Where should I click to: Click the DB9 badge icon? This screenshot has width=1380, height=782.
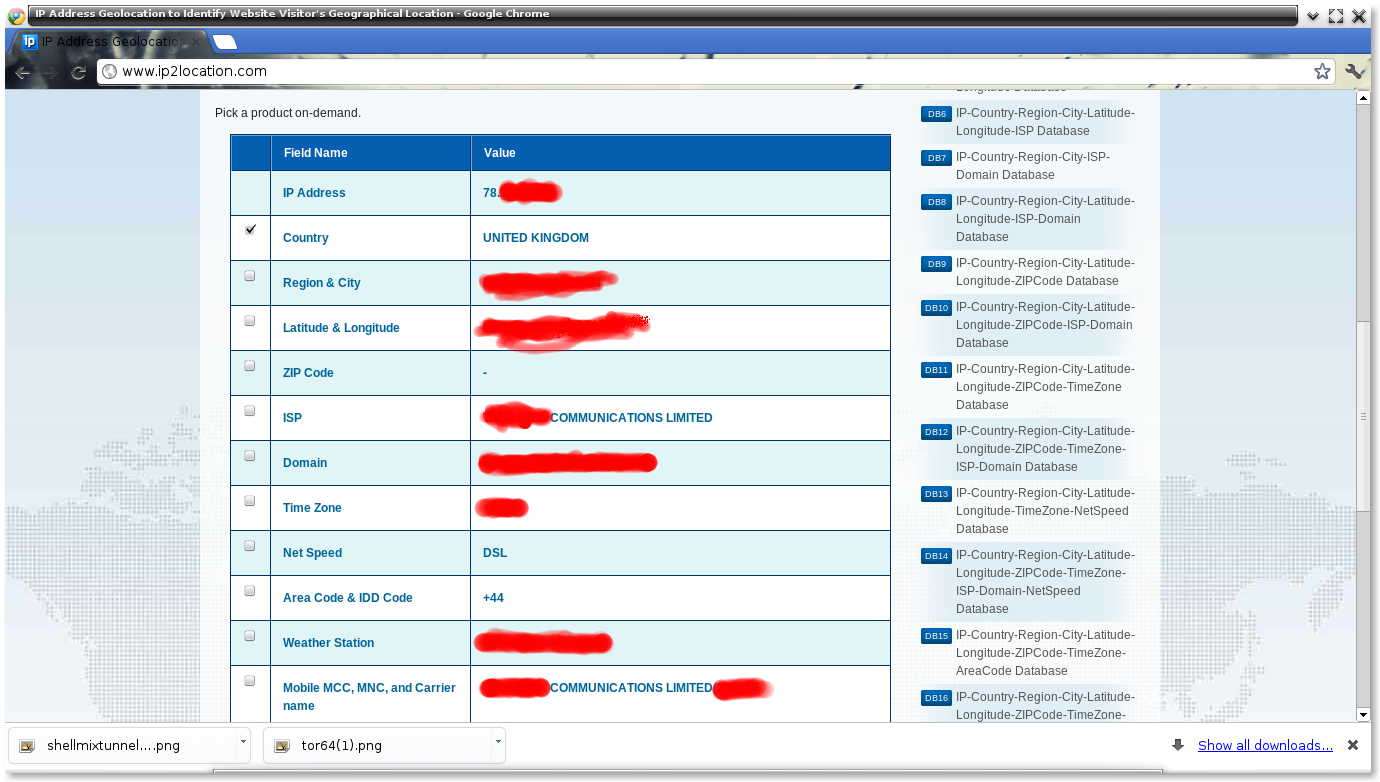pos(936,264)
